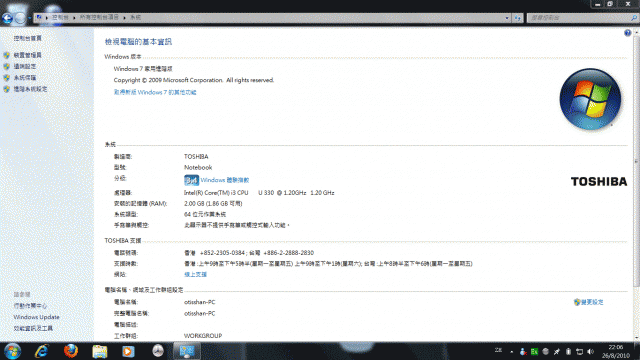Viewport: 640px width, 360px height.
Task: Click the window's vertical scrollbar
Action: click(636, 161)
